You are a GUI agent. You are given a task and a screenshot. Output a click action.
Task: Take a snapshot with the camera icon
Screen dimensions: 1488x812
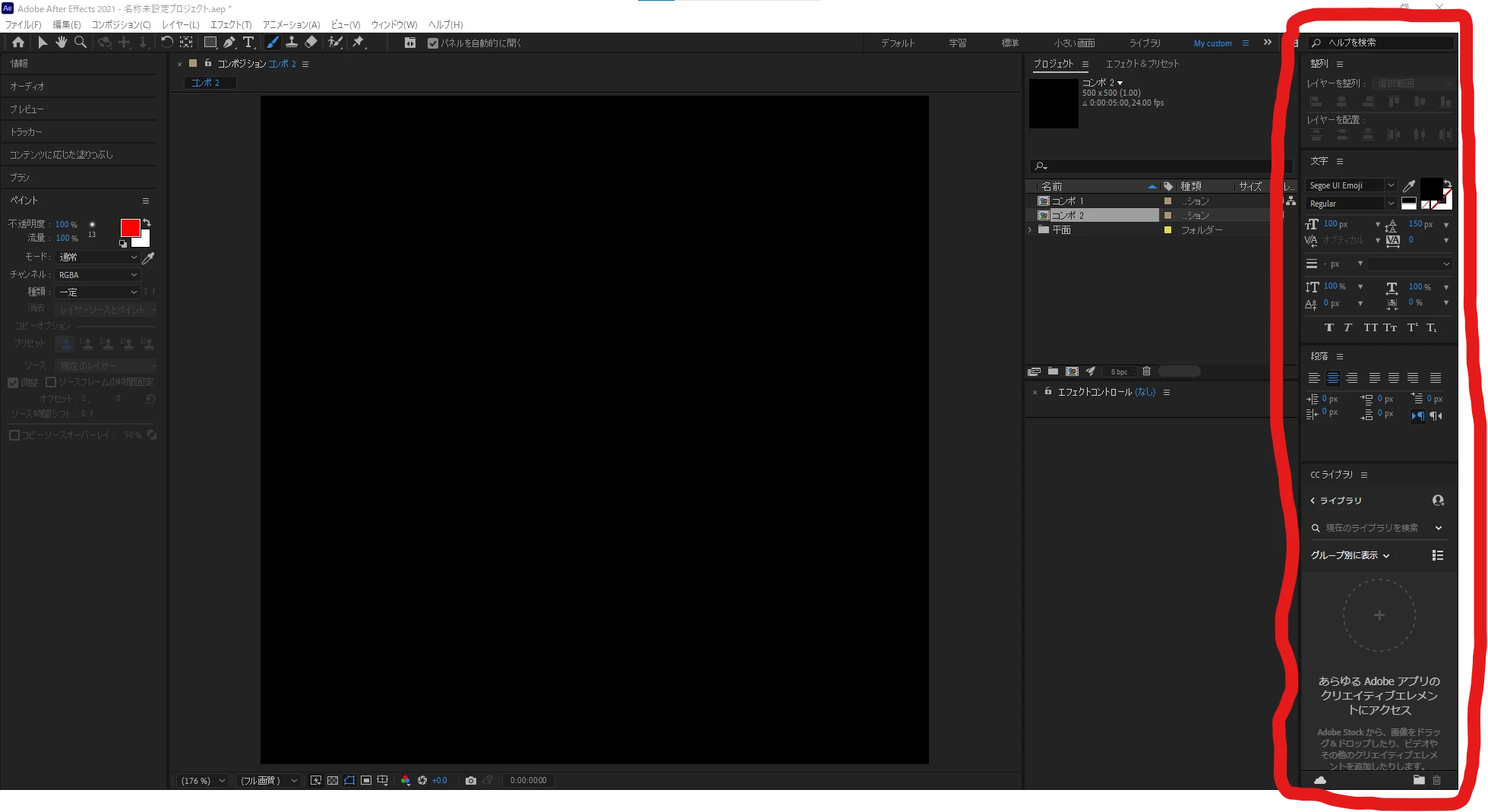coord(471,780)
